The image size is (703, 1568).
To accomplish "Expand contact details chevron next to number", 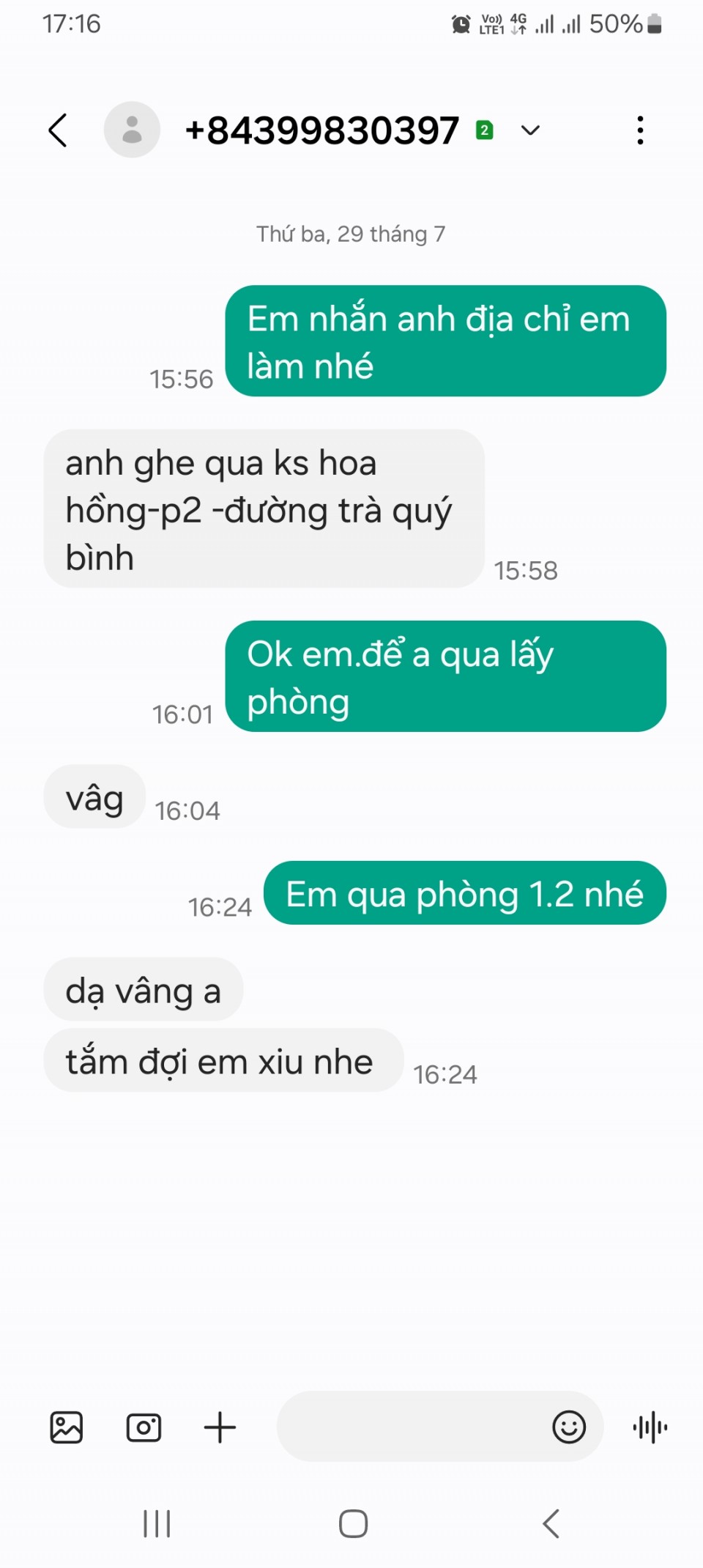I will pyautogui.click(x=530, y=130).
